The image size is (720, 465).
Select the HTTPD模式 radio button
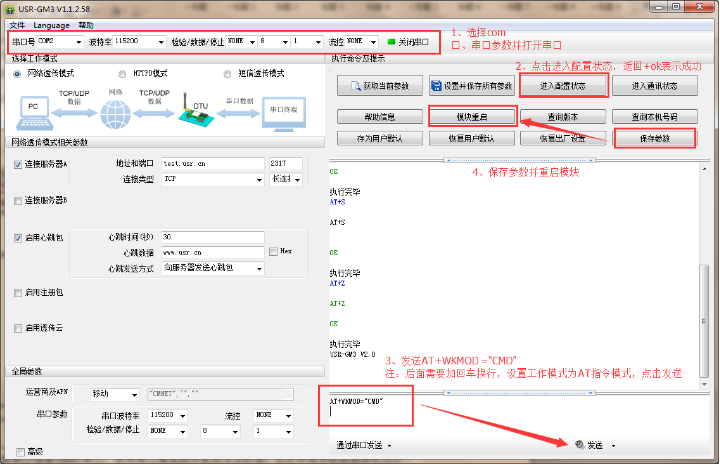tap(123, 73)
